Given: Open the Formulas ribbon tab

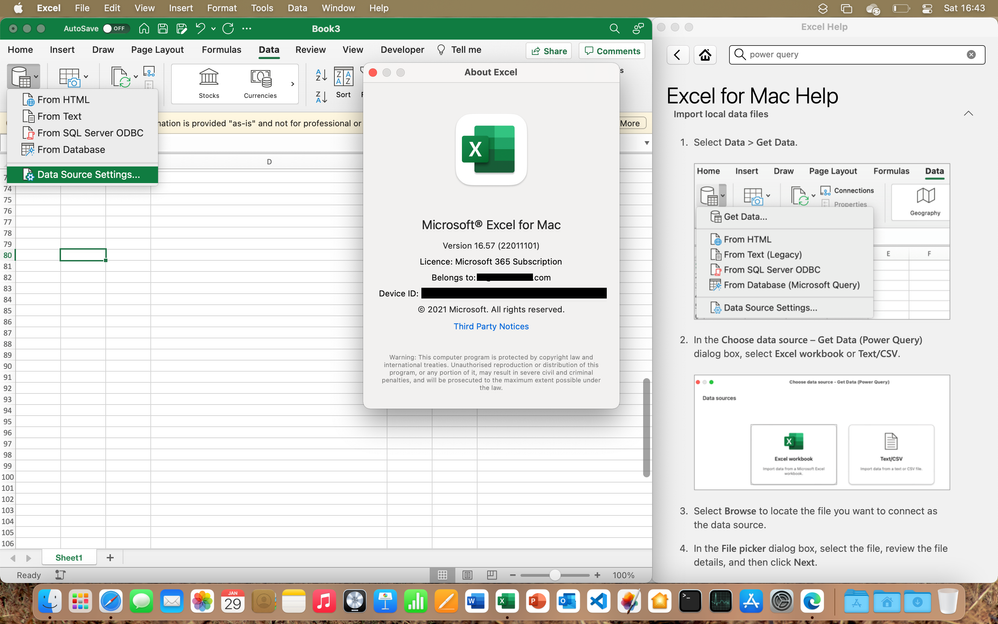Looking at the screenshot, I should (x=221, y=50).
